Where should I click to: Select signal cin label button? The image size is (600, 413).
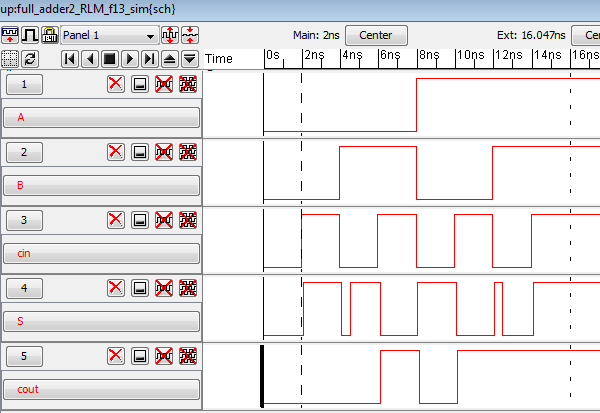[x=101, y=253]
